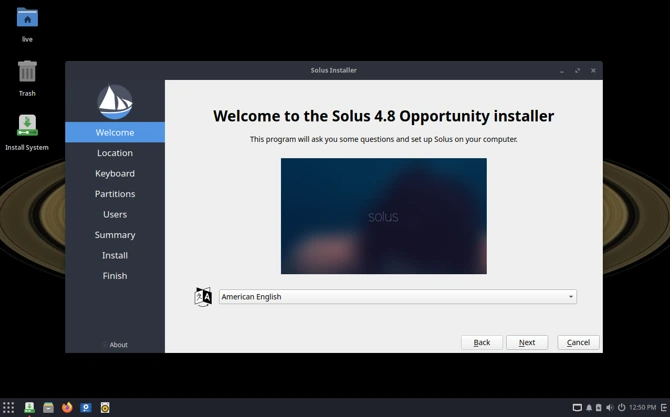Click the language translation icon

(x=203, y=297)
